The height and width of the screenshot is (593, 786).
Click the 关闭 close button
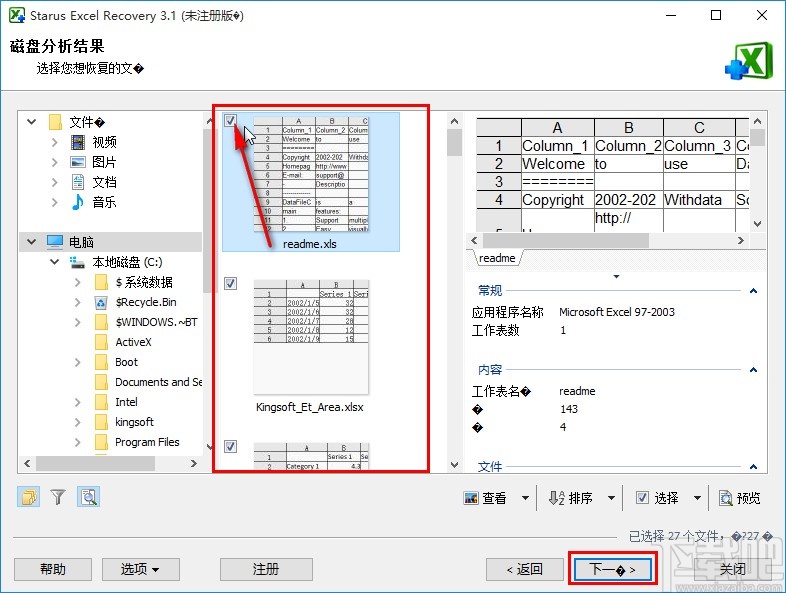732,569
